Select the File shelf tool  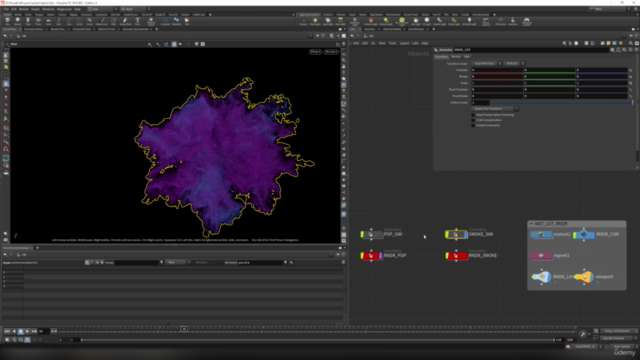click(x=187, y=21)
